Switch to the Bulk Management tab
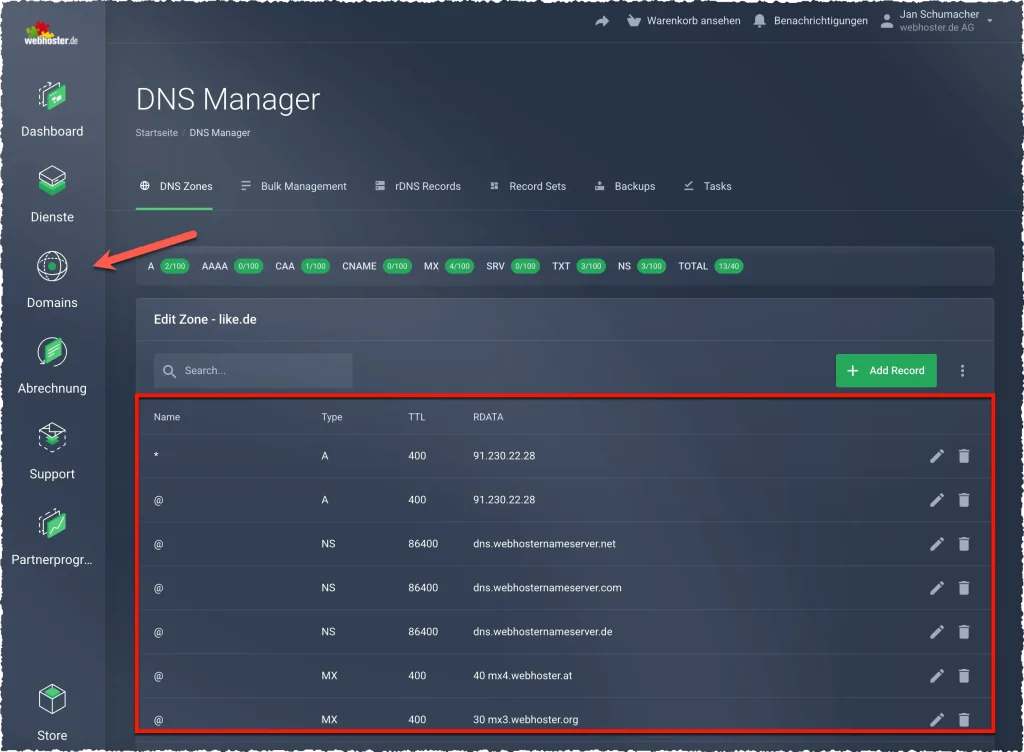 (293, 187)
